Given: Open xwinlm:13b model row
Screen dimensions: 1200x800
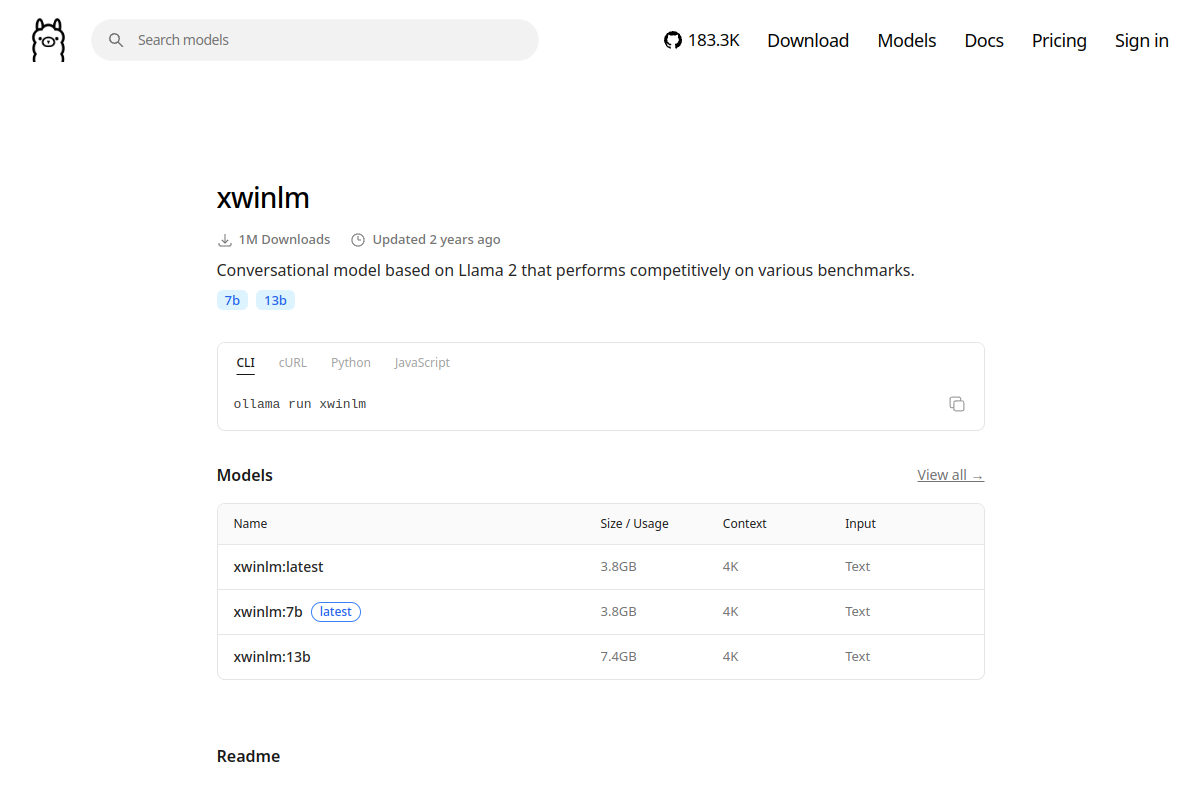Looking at the screenshot, I should 601,657.
